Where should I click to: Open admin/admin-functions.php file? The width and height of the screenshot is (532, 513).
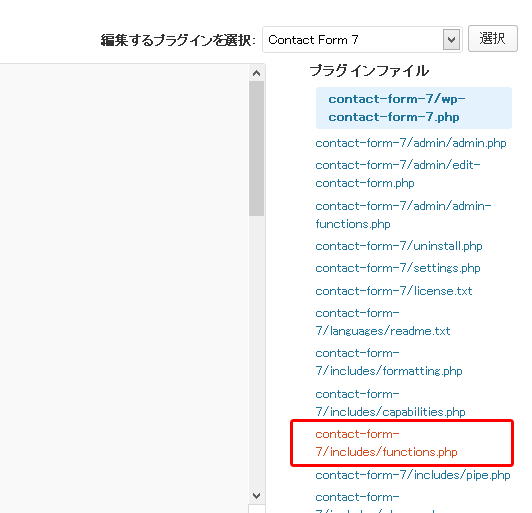[403, 215]
